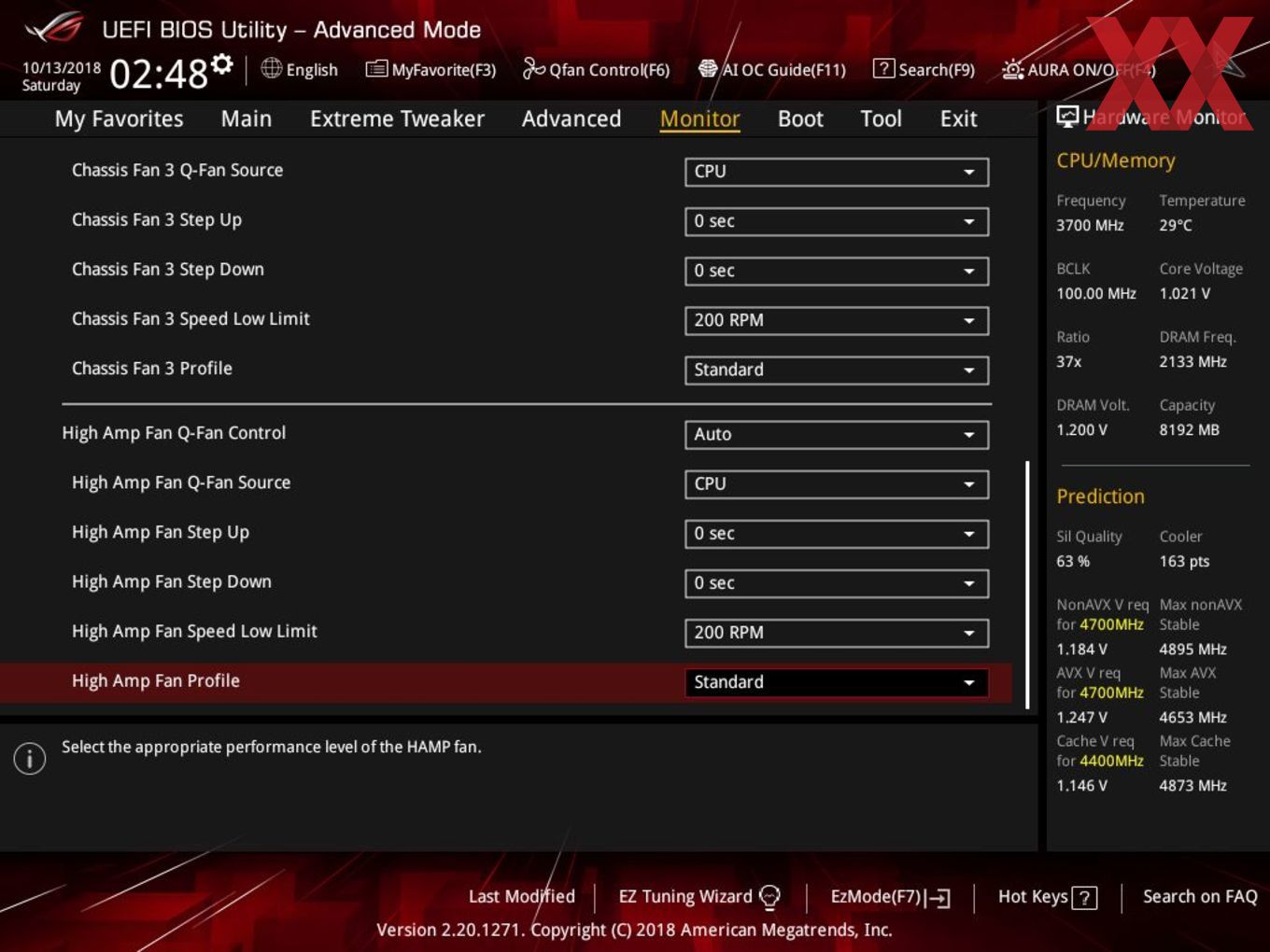
Task: Launch EZ Tuning Wizard
Action: (x=699, y=897)
